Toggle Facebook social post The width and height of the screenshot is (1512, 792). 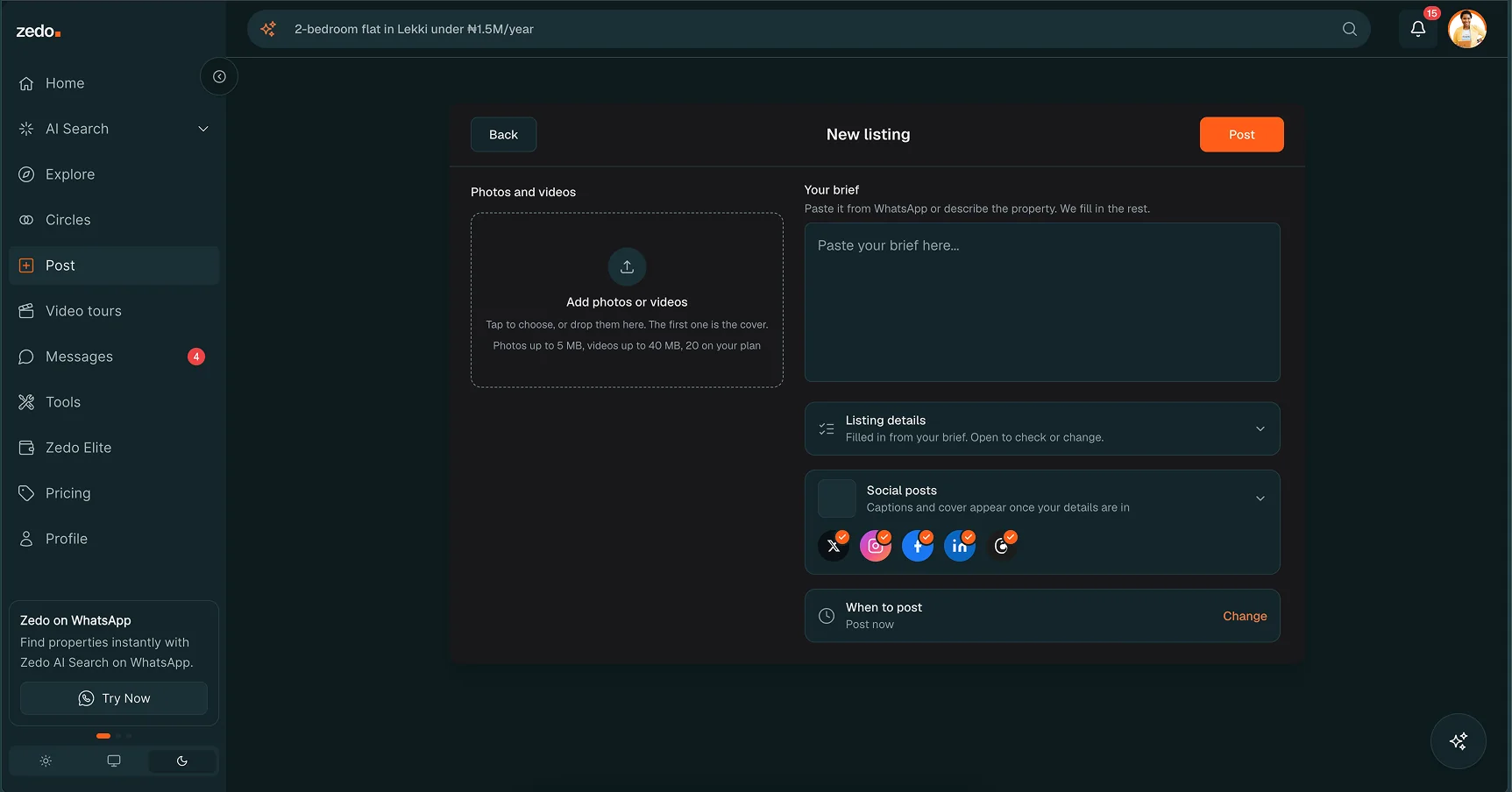coord(918,546)
